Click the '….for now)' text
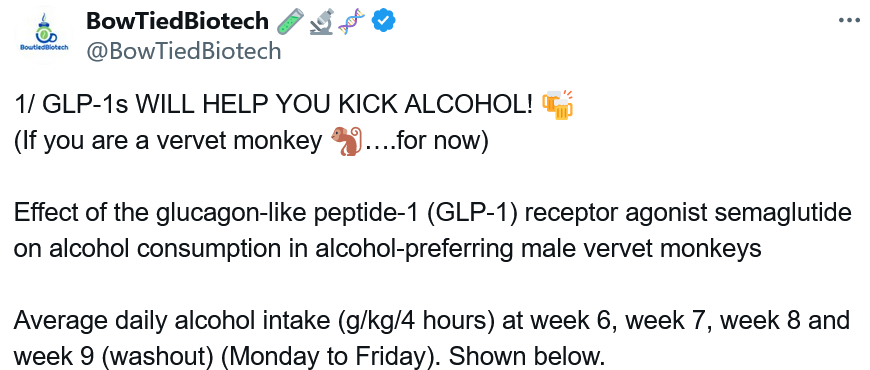Screen dimensions: 870x370 point(426,141)
